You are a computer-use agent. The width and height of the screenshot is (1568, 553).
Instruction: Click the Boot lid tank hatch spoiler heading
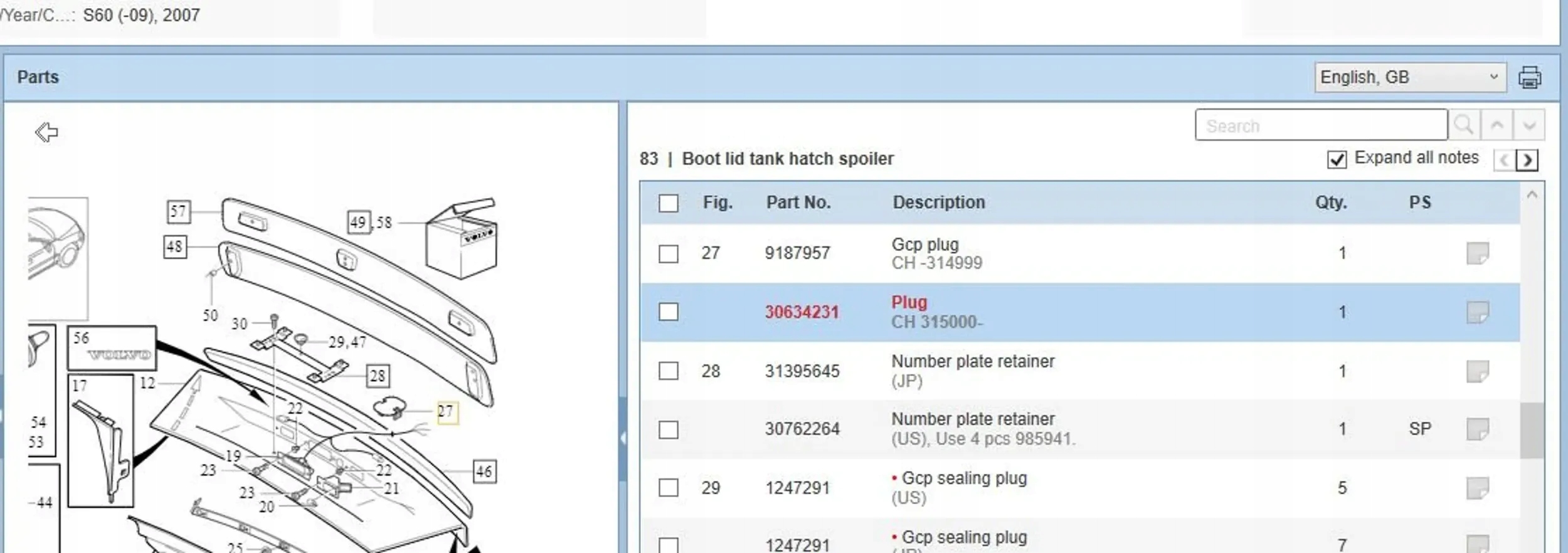click(x=788, y=159)
